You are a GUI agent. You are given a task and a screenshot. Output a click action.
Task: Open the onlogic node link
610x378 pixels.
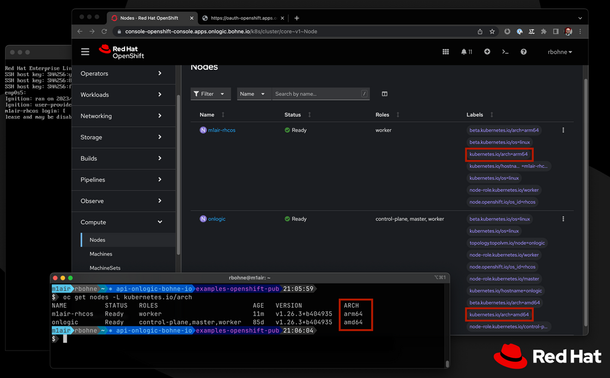(217, 219)
